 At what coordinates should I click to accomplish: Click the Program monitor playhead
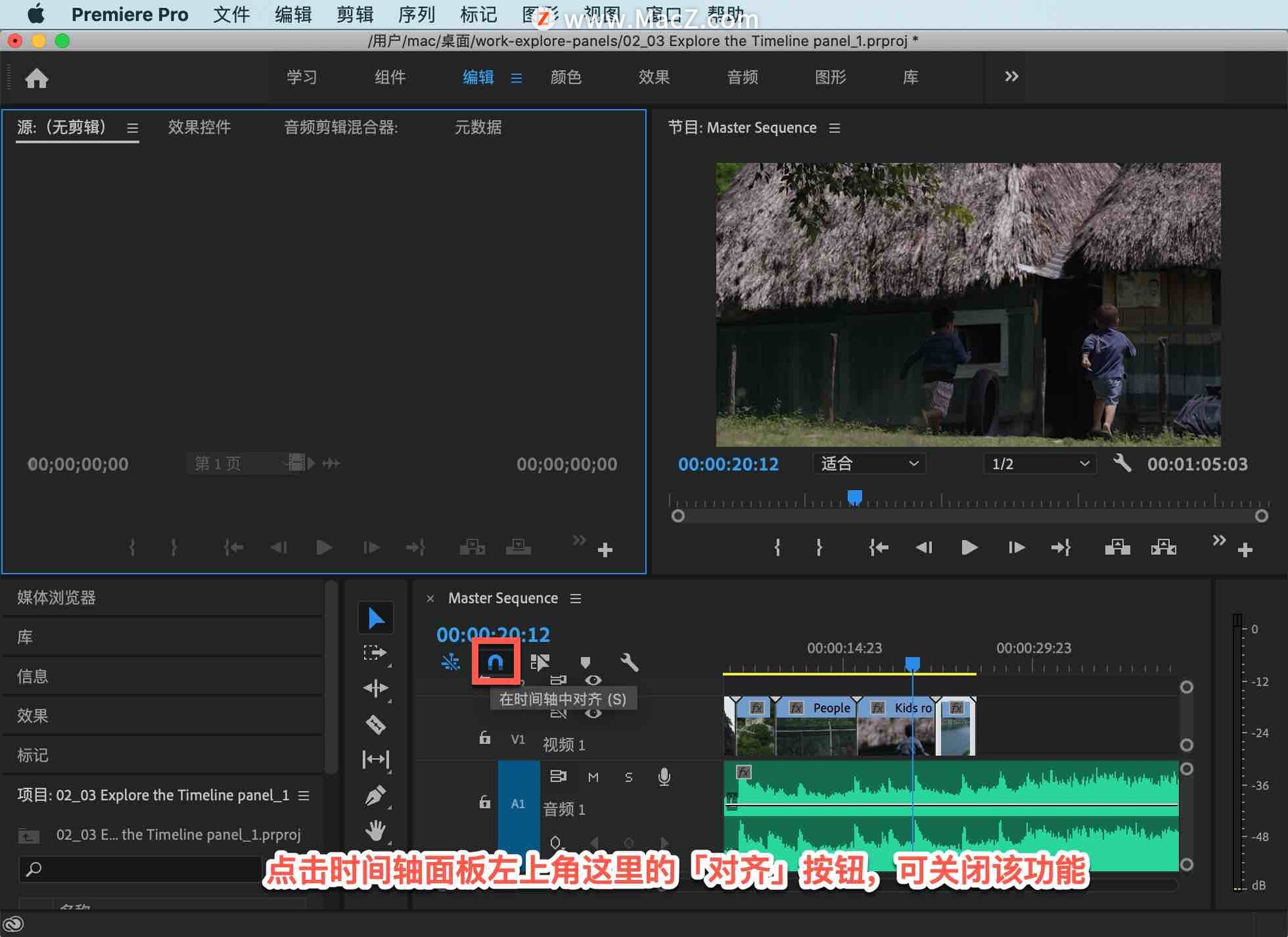pos(854,497)
